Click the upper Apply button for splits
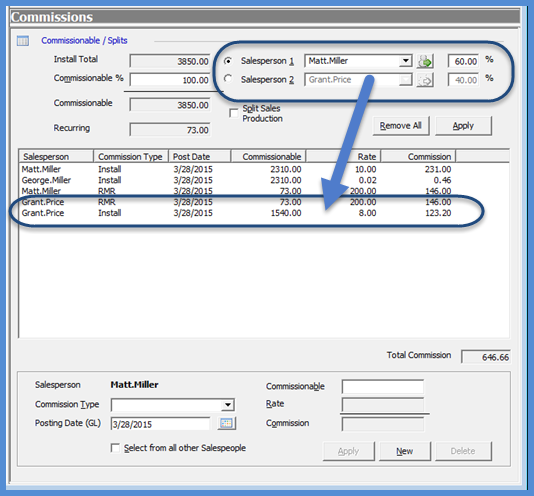 [x=463, y=126]
